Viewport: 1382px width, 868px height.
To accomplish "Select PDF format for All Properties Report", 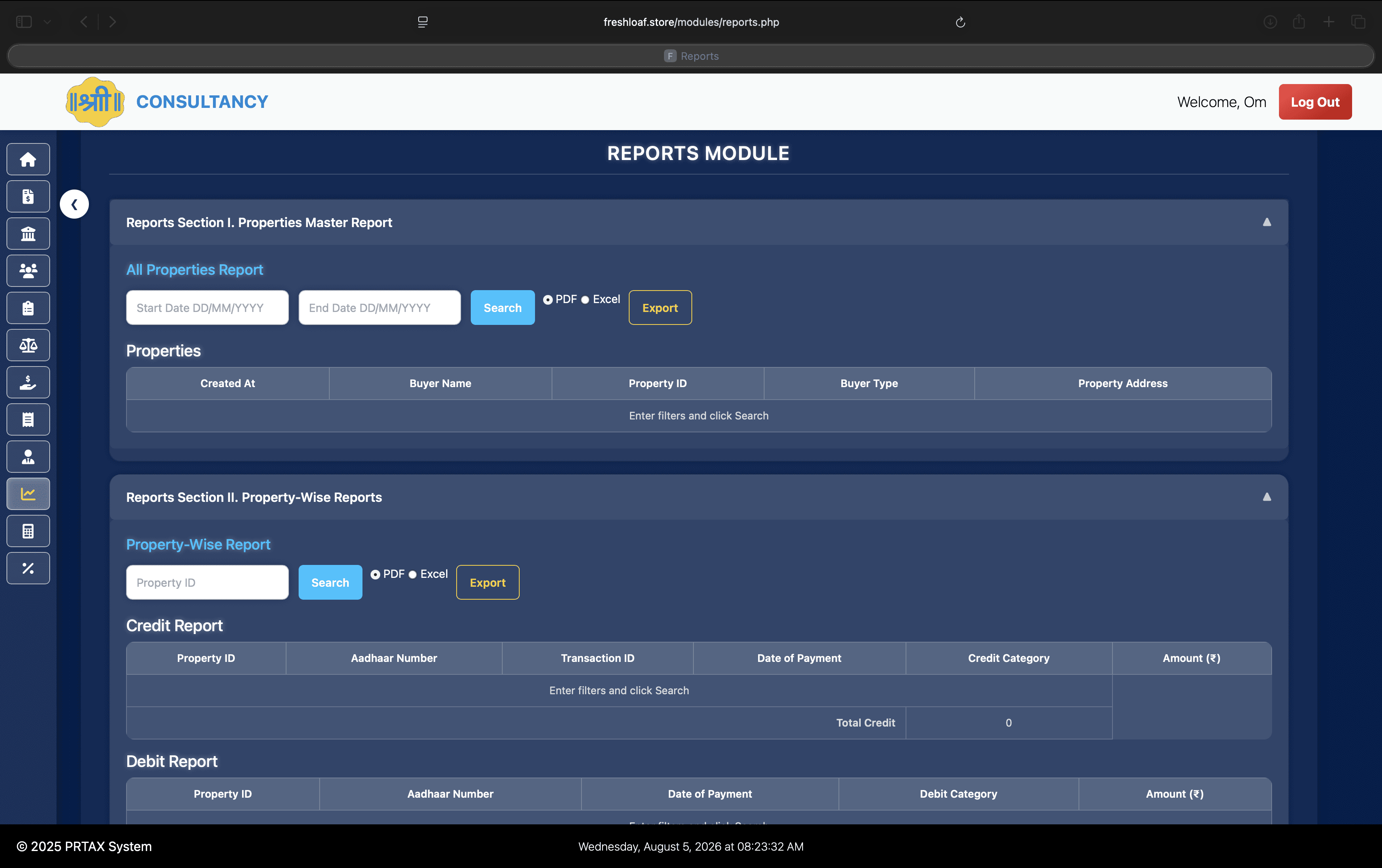I will point(548,300).
